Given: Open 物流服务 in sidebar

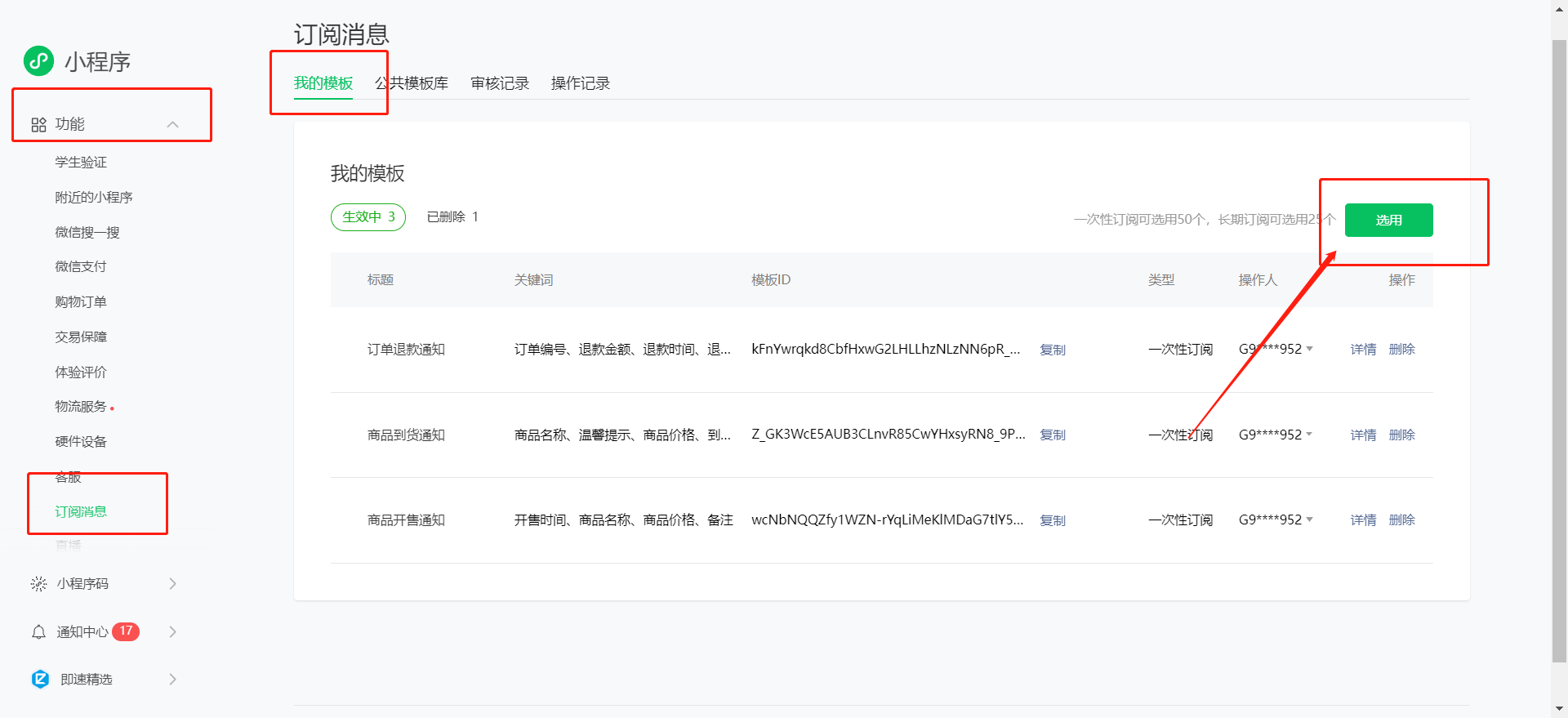Looking at the screenshot, I should point(81,407).
